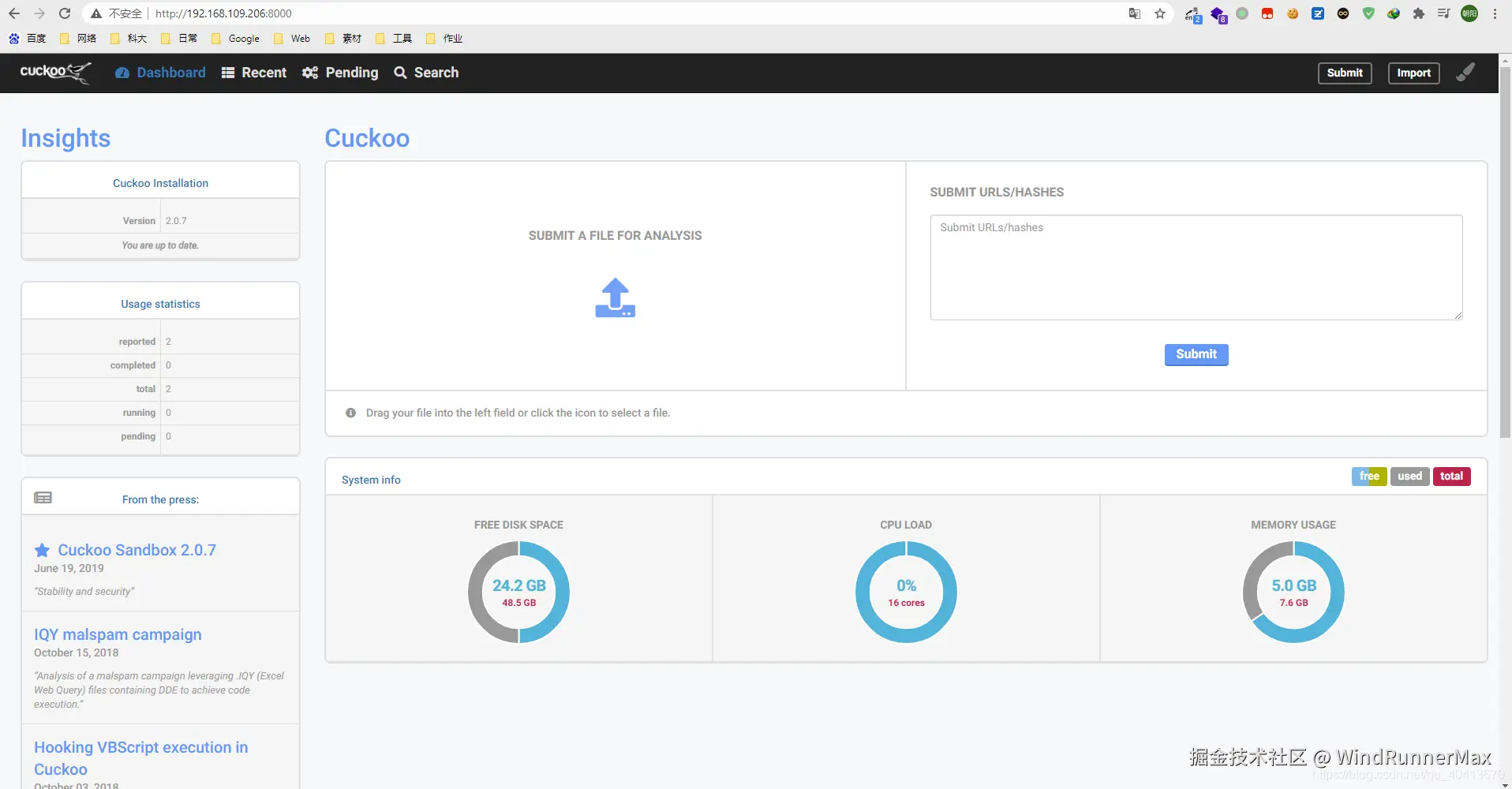Open the 网络 bookmark folder
The image size is (1512, 789).
click(x=78, y=38)
